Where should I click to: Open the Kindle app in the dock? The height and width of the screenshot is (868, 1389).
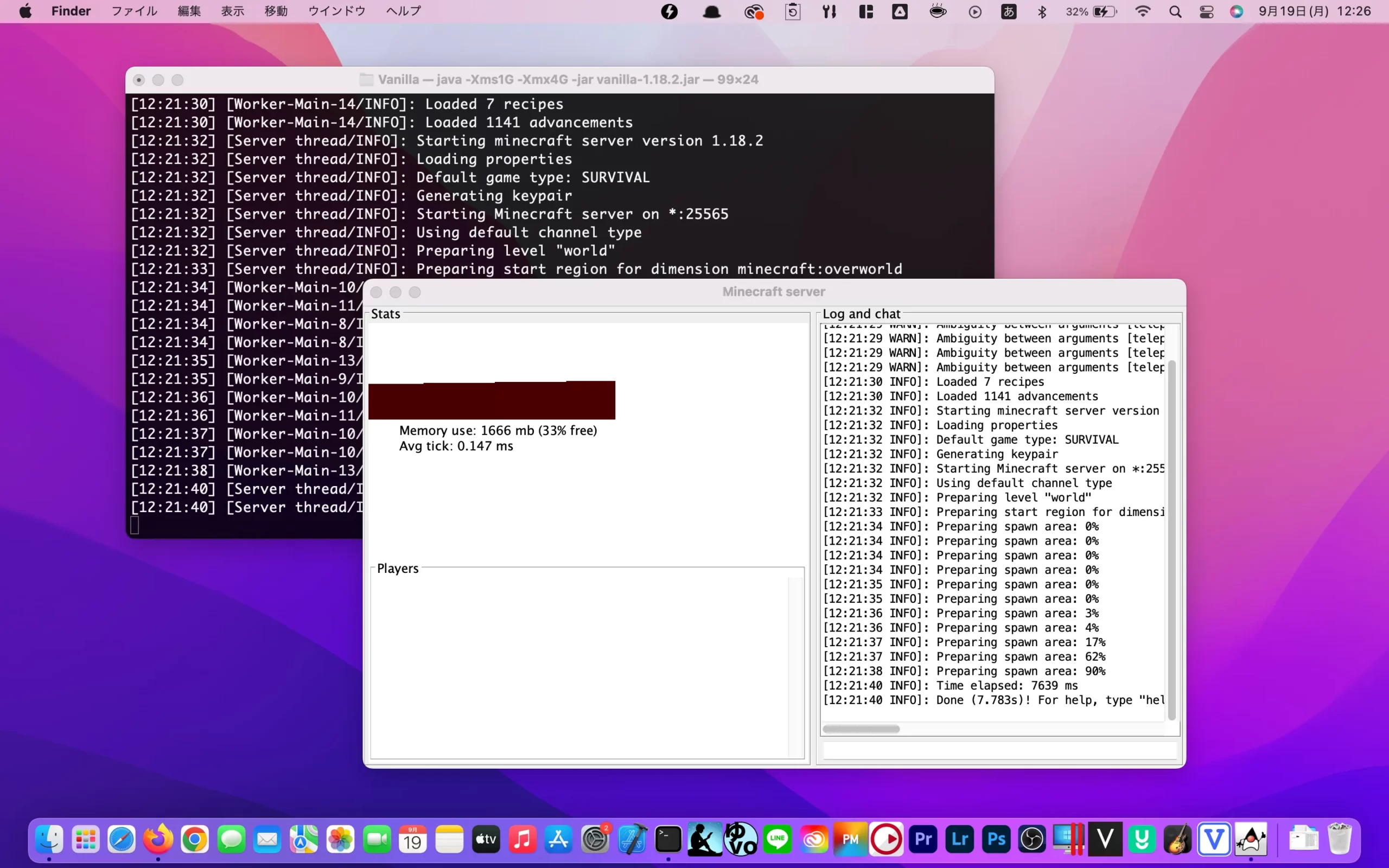704,840
